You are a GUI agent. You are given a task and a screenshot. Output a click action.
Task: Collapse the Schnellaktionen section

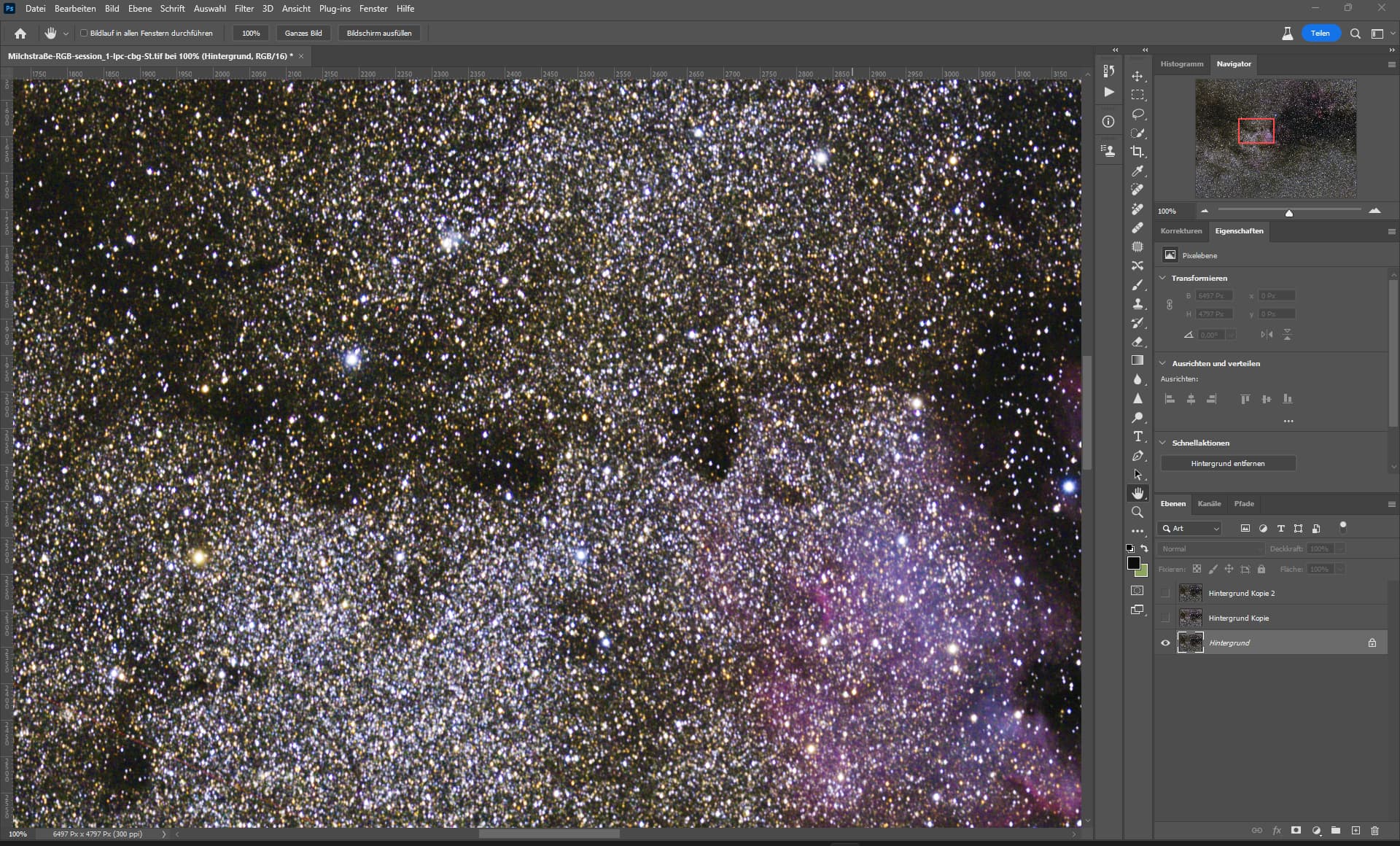point(1163,443)
